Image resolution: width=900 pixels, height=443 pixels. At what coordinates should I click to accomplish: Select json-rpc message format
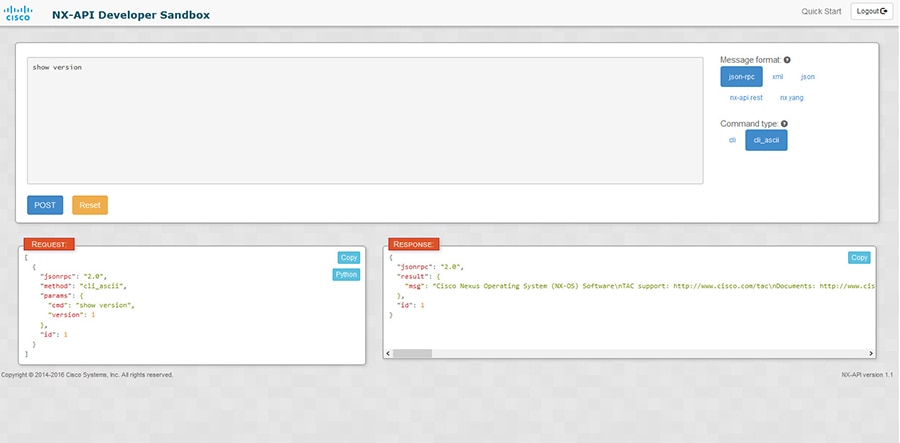(741, 76)
